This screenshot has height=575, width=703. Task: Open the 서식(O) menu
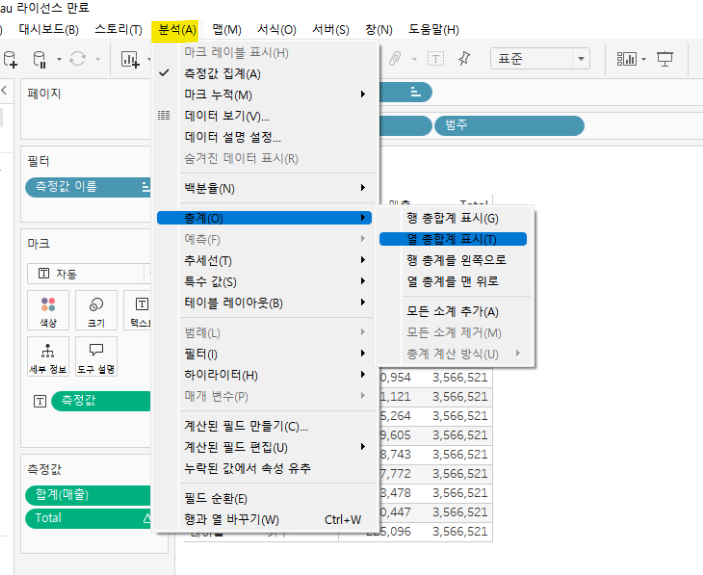277,30
